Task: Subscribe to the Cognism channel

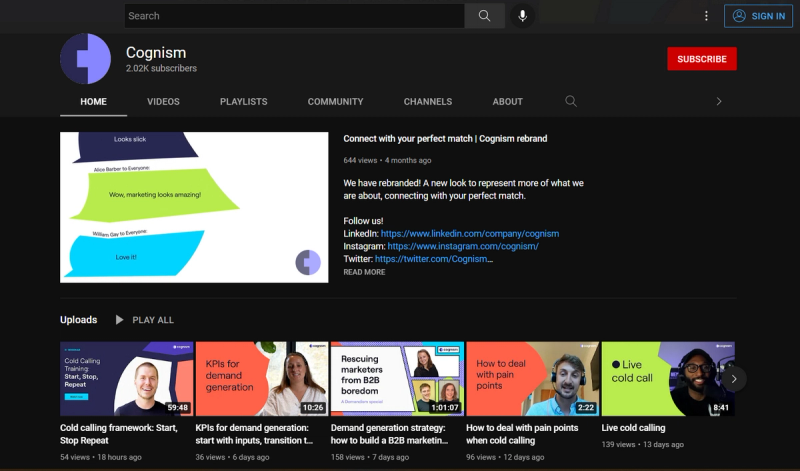Action: coord(702,59)
